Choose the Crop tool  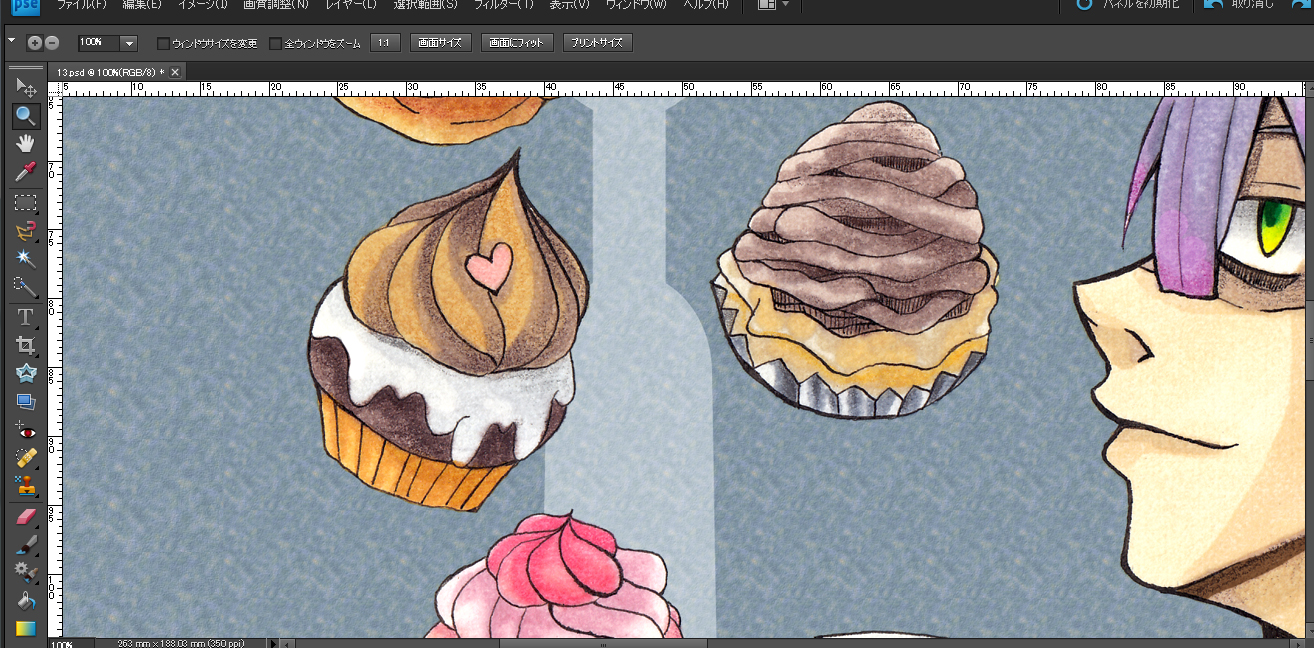click(26, 345)
